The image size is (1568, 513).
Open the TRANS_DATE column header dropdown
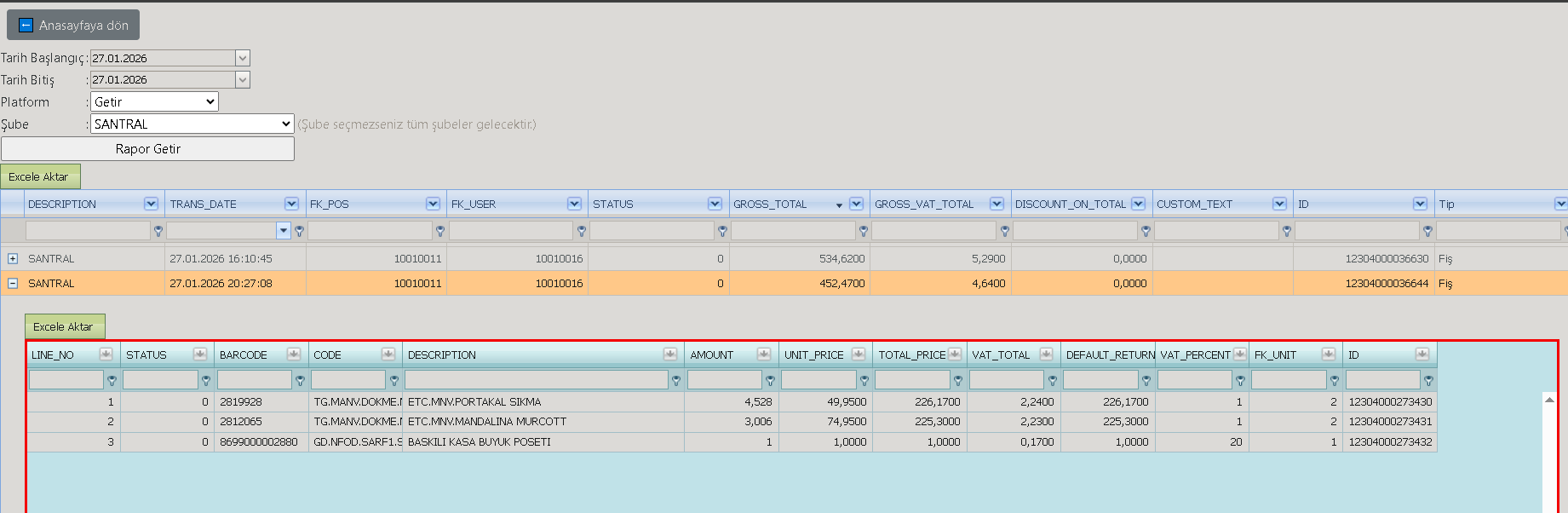click(291, 204)
